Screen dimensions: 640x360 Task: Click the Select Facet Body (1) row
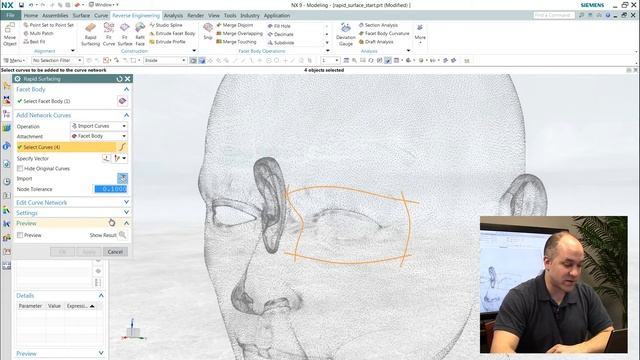coord(67,101)
